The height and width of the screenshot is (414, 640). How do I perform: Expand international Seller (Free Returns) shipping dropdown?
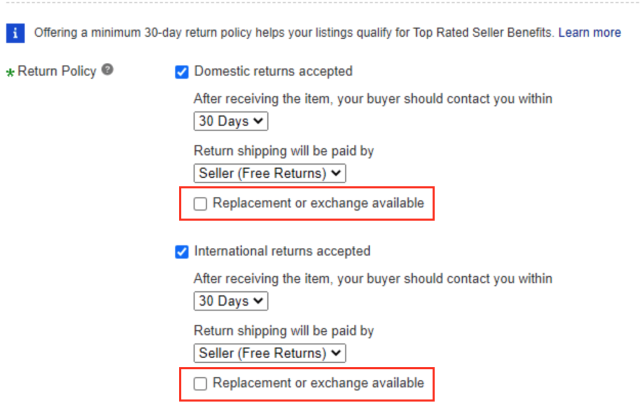tap(270, 353)
